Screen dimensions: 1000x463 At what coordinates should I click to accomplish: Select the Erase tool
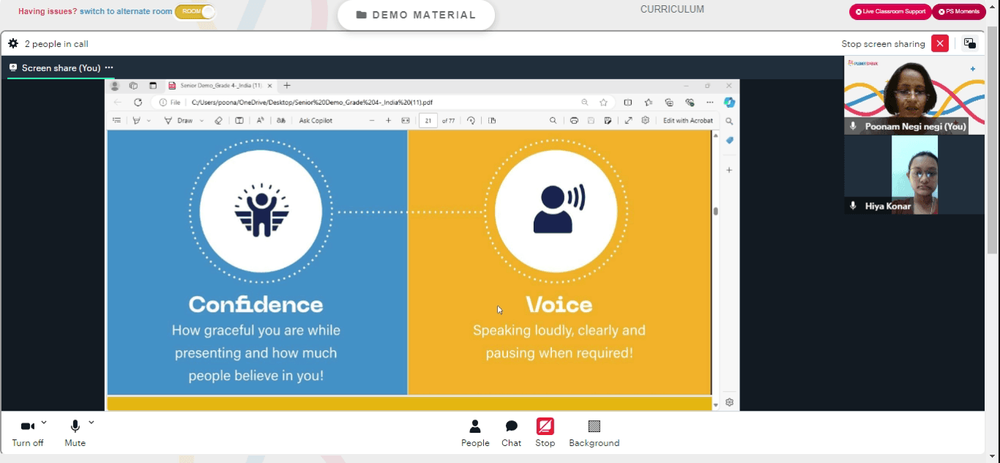[x=218, y=120]
